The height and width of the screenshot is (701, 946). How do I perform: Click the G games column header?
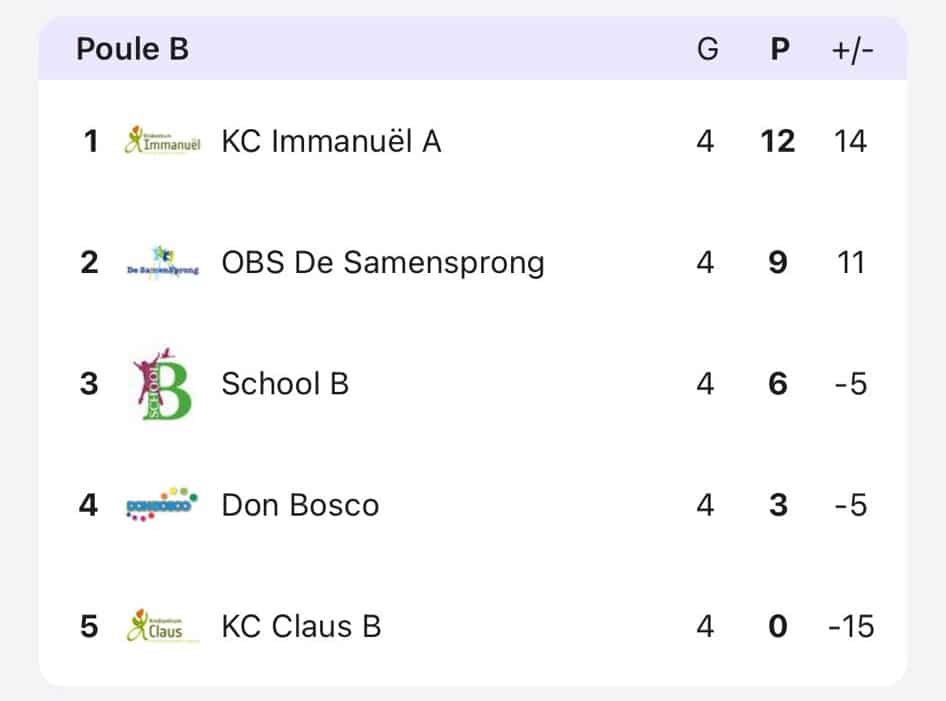click(707, 49)
